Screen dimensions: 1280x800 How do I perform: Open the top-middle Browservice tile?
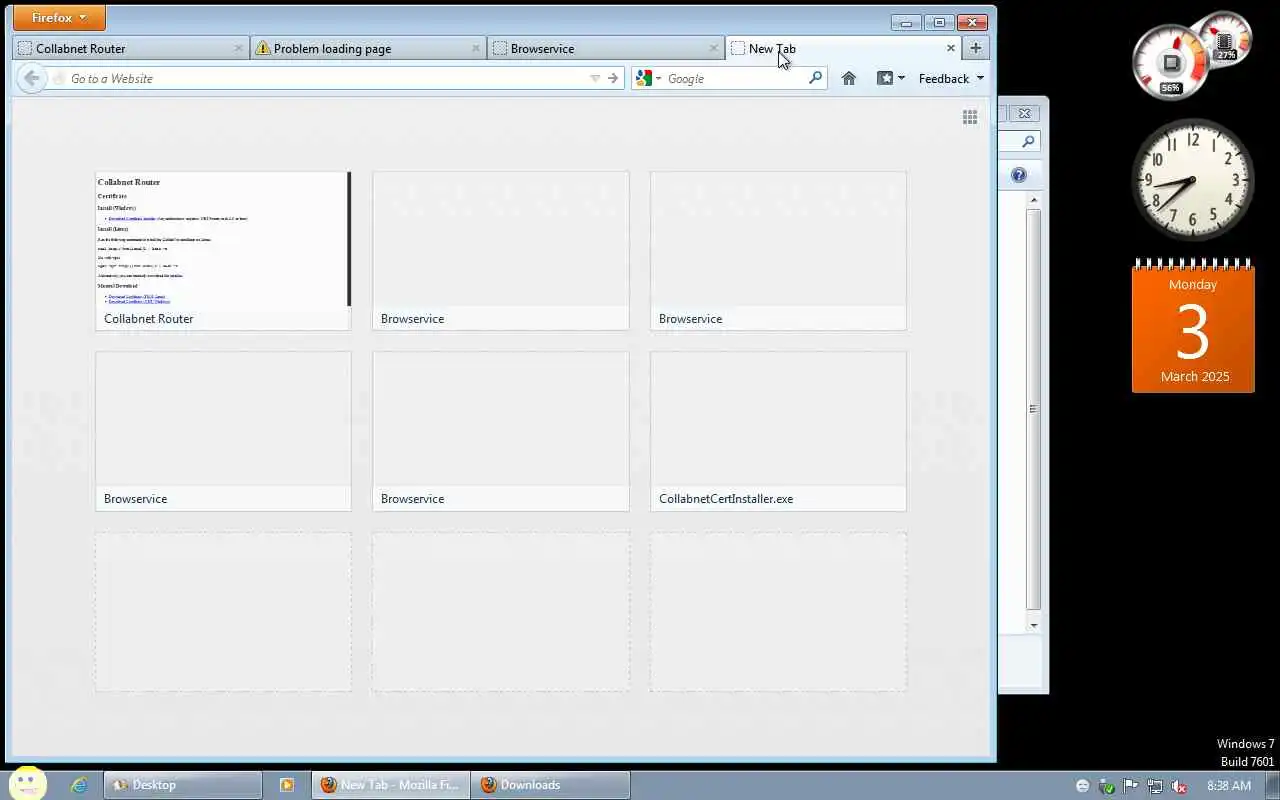(501, 250)
